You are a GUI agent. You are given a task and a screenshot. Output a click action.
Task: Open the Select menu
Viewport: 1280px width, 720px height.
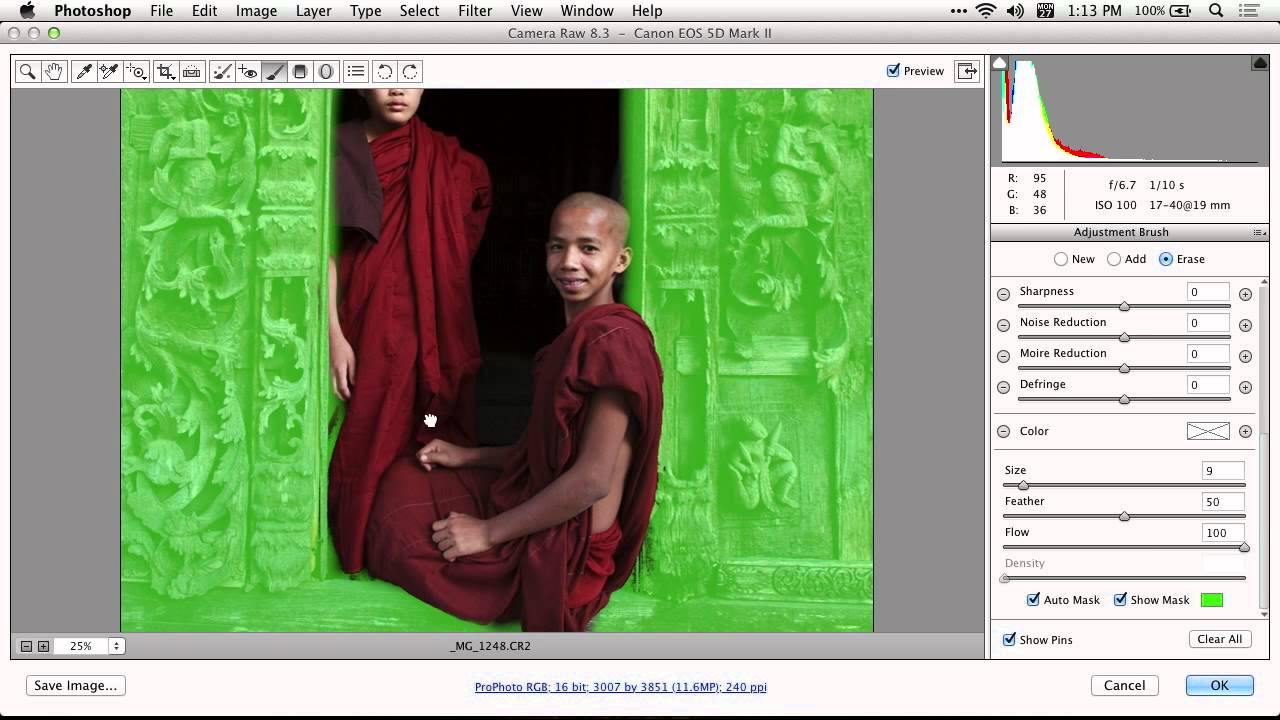pos(419,11)
